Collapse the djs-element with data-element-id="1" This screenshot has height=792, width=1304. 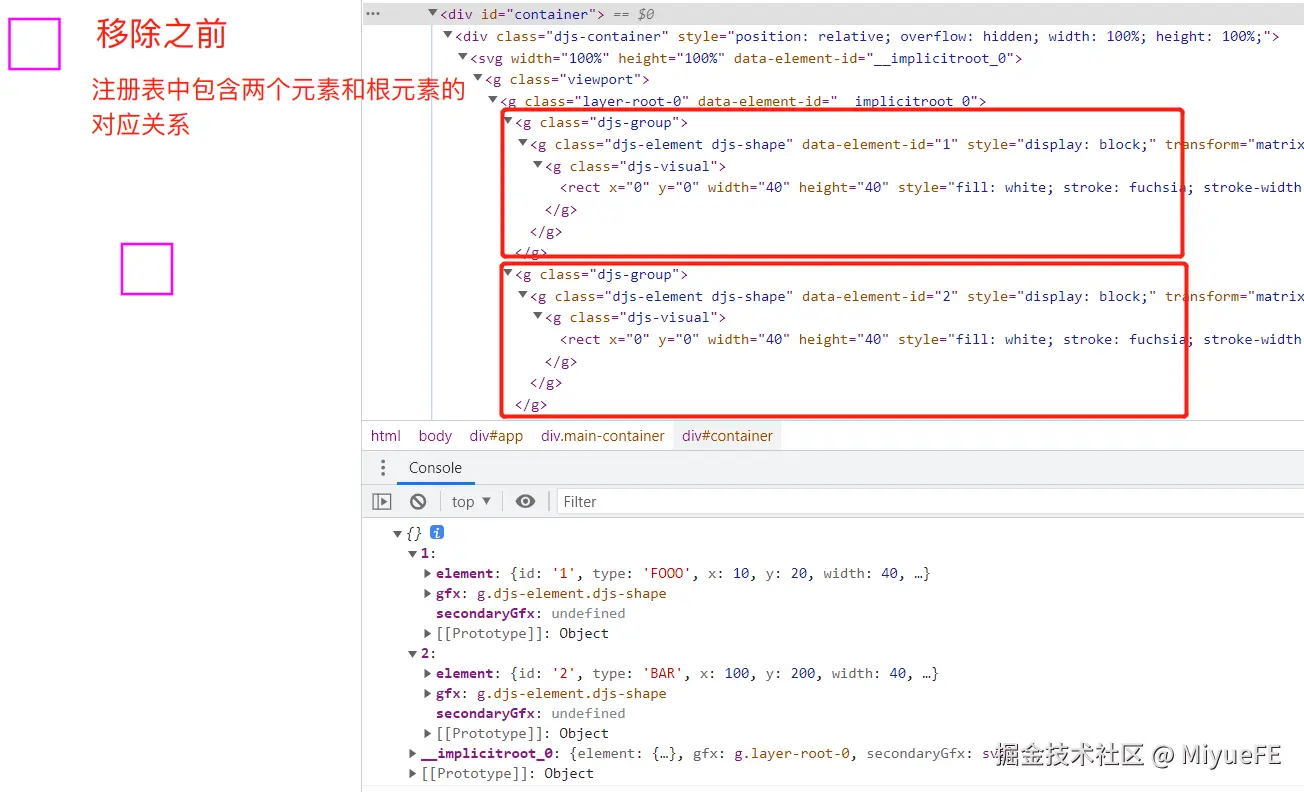pyautogui.click(x=523, y=144)
